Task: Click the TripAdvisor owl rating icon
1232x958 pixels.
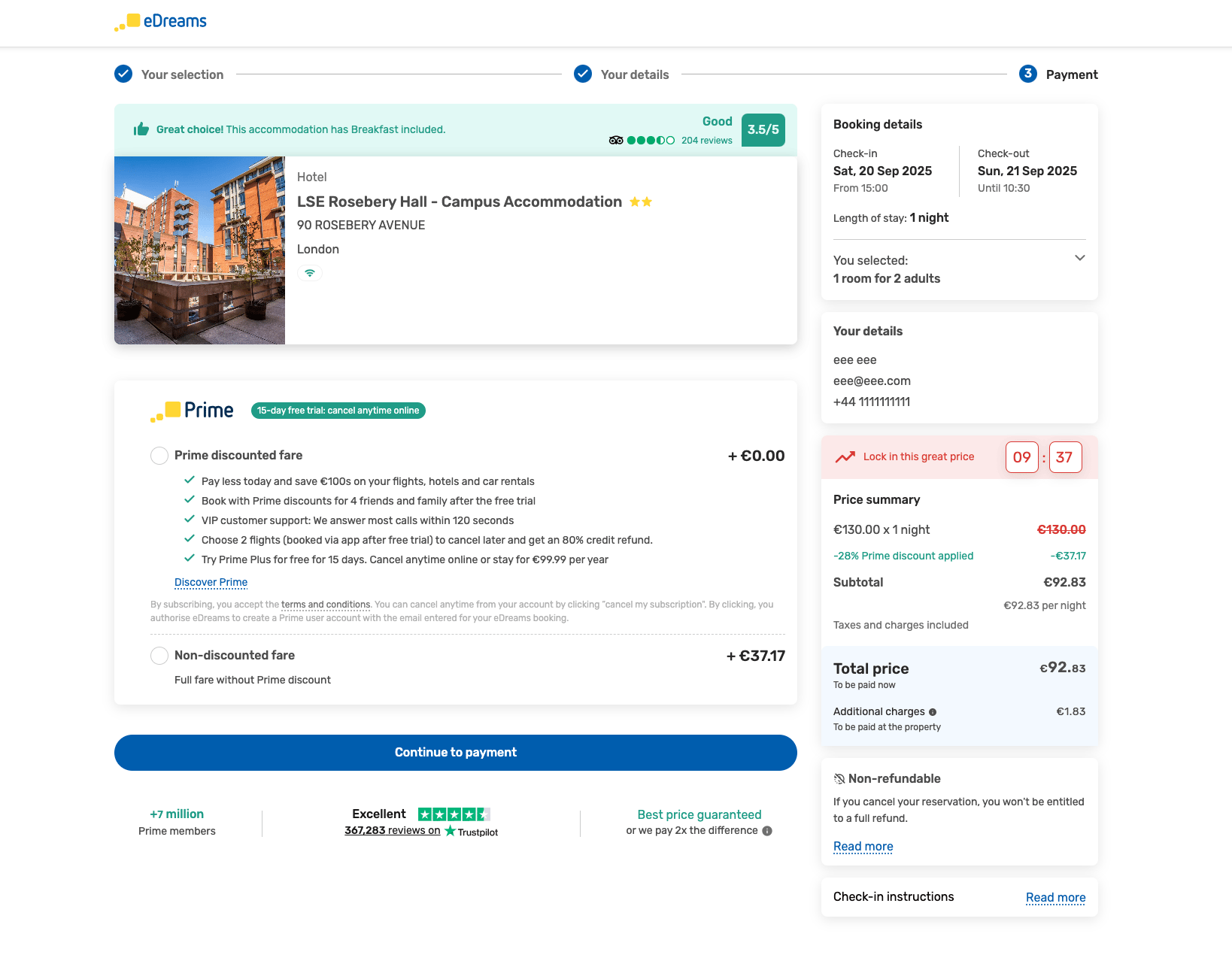Action: [x=616, y=141]
